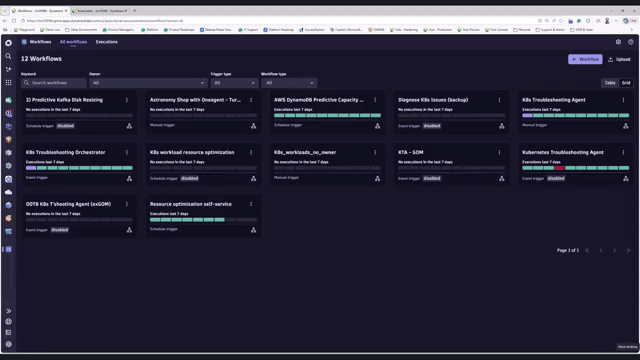Open the Trigger type filter dropdown

click(234, 83)
